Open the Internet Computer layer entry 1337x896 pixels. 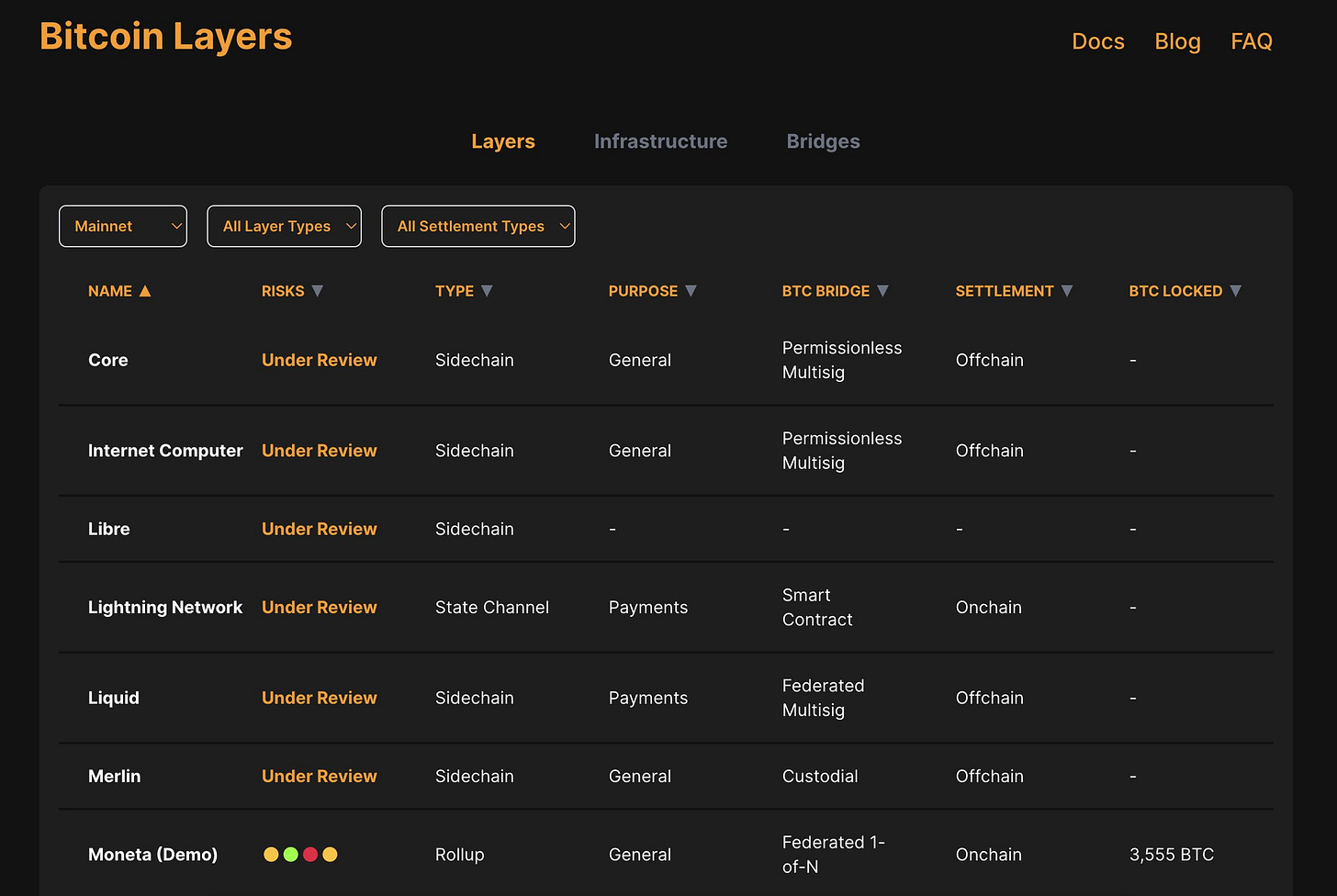(165, 451)
